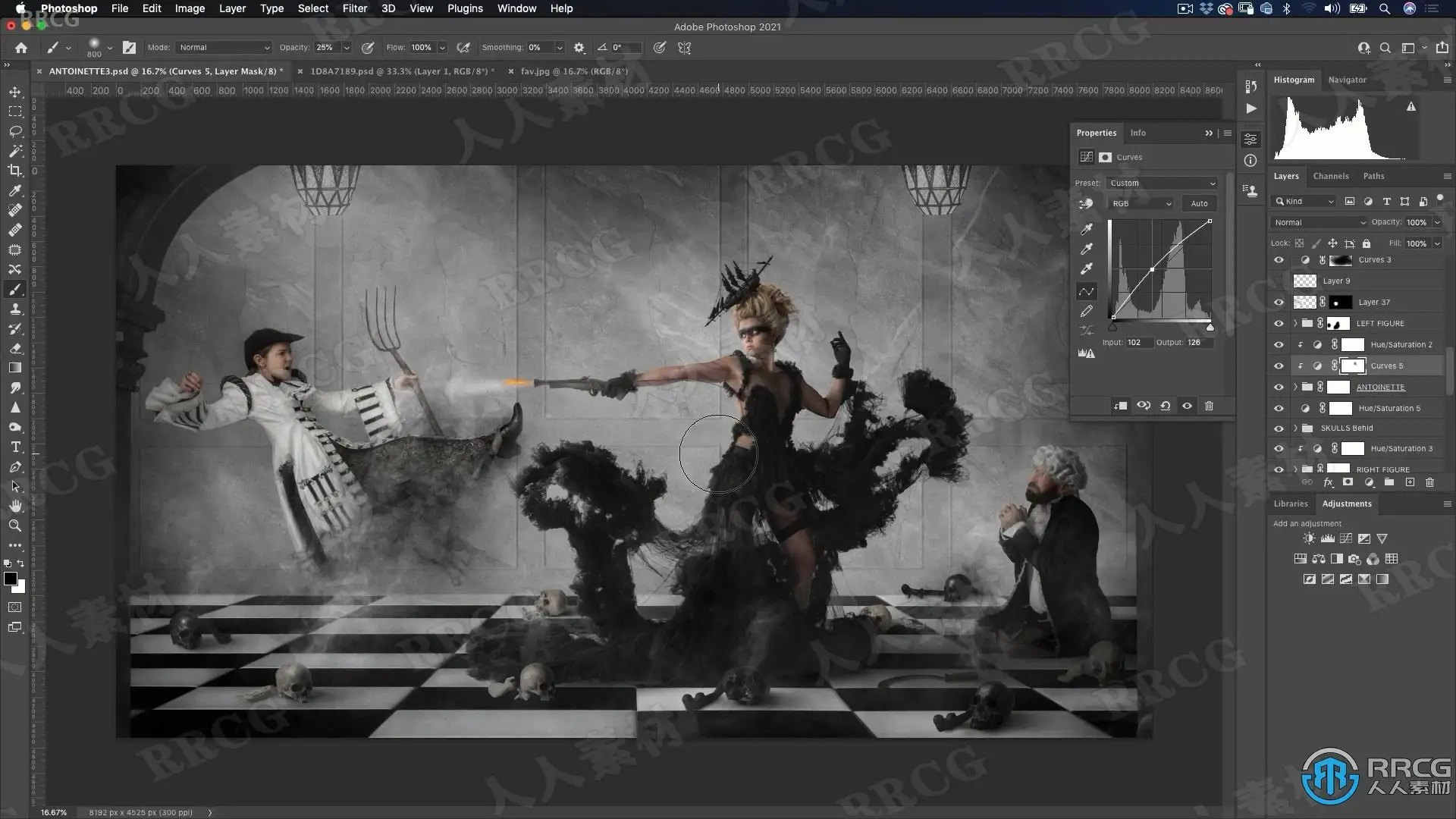Select the Crop tool
The image size is (1456, 819).
[x=15, y=171]
